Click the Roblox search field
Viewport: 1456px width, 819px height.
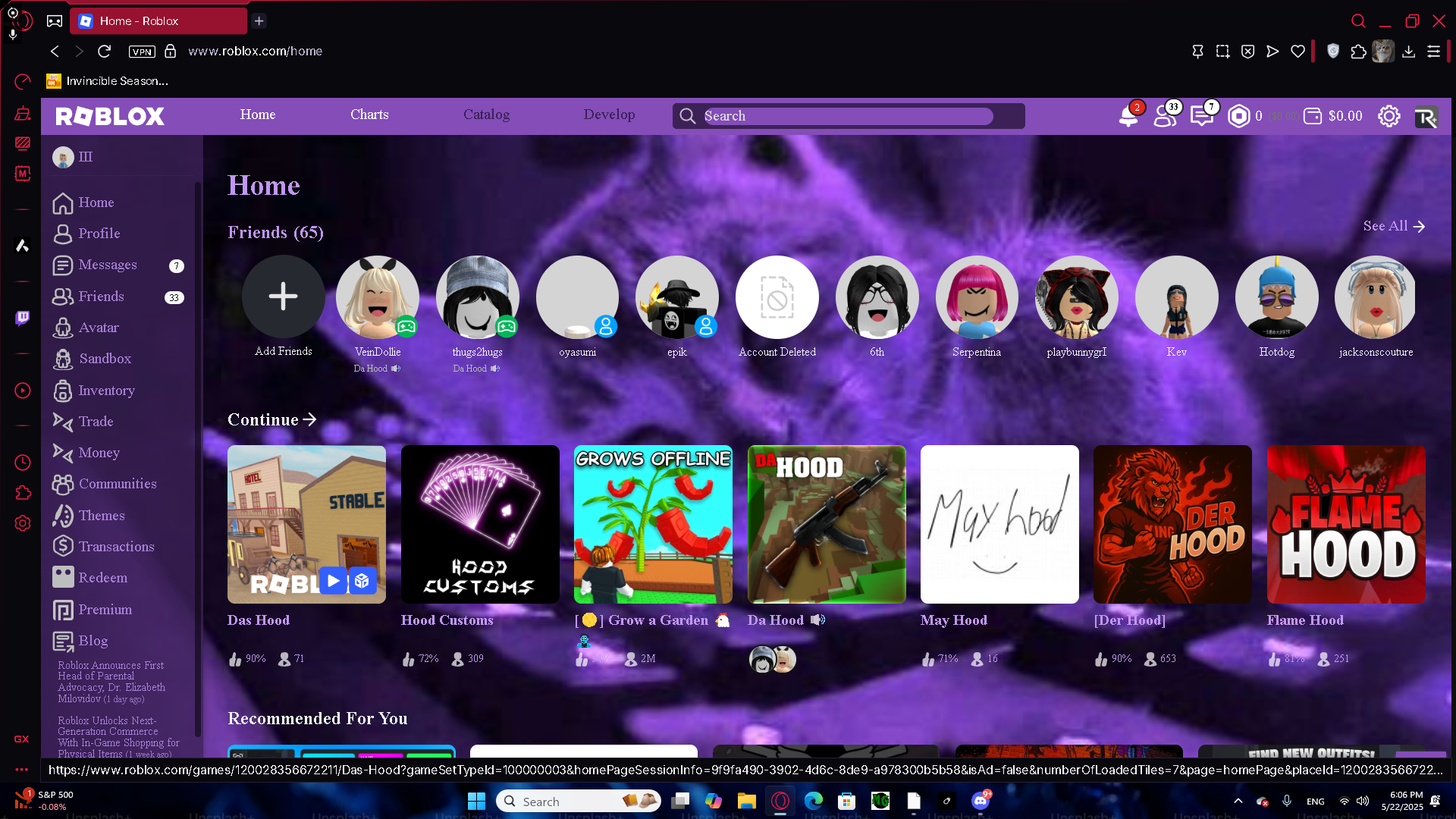coord(849,116)
